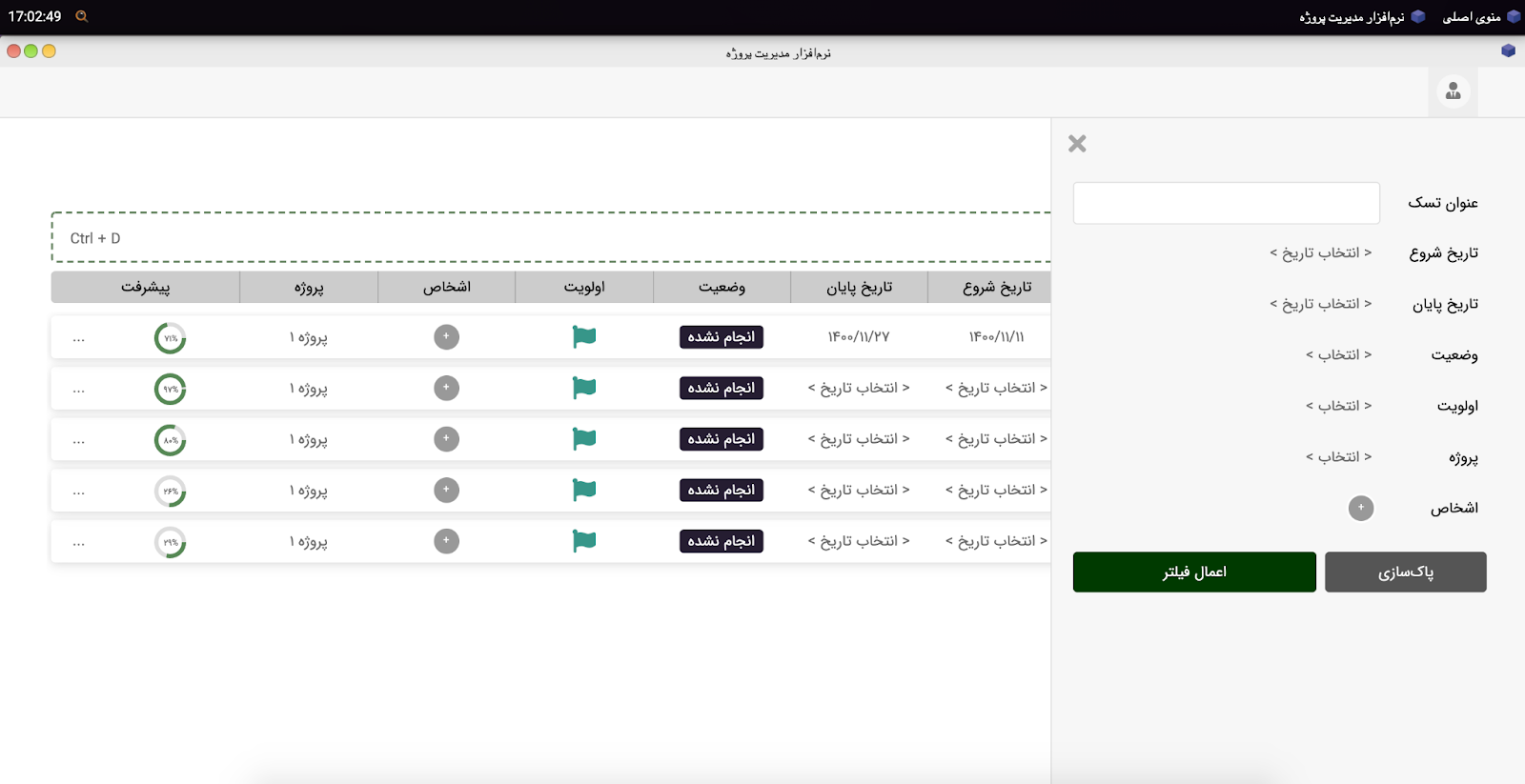Click the اشخاص column header
1525x784 pixels.
coord(447,287)
